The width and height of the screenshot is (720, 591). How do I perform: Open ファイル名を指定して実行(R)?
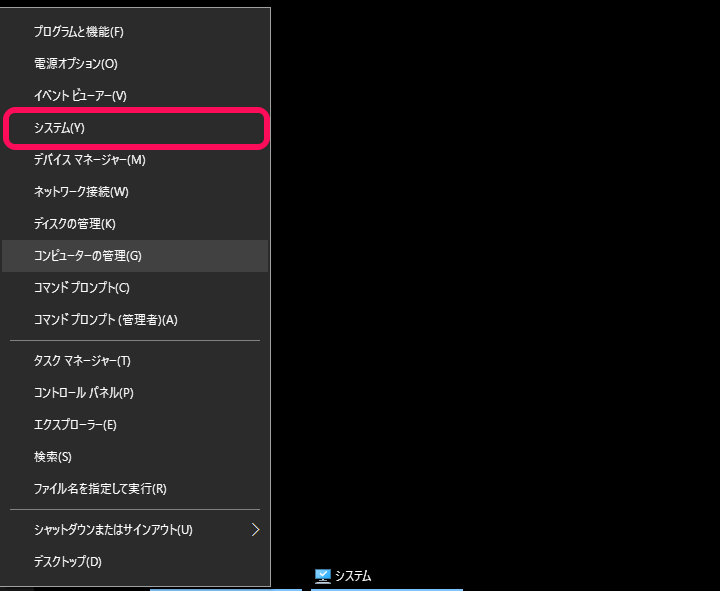(135, 489)
